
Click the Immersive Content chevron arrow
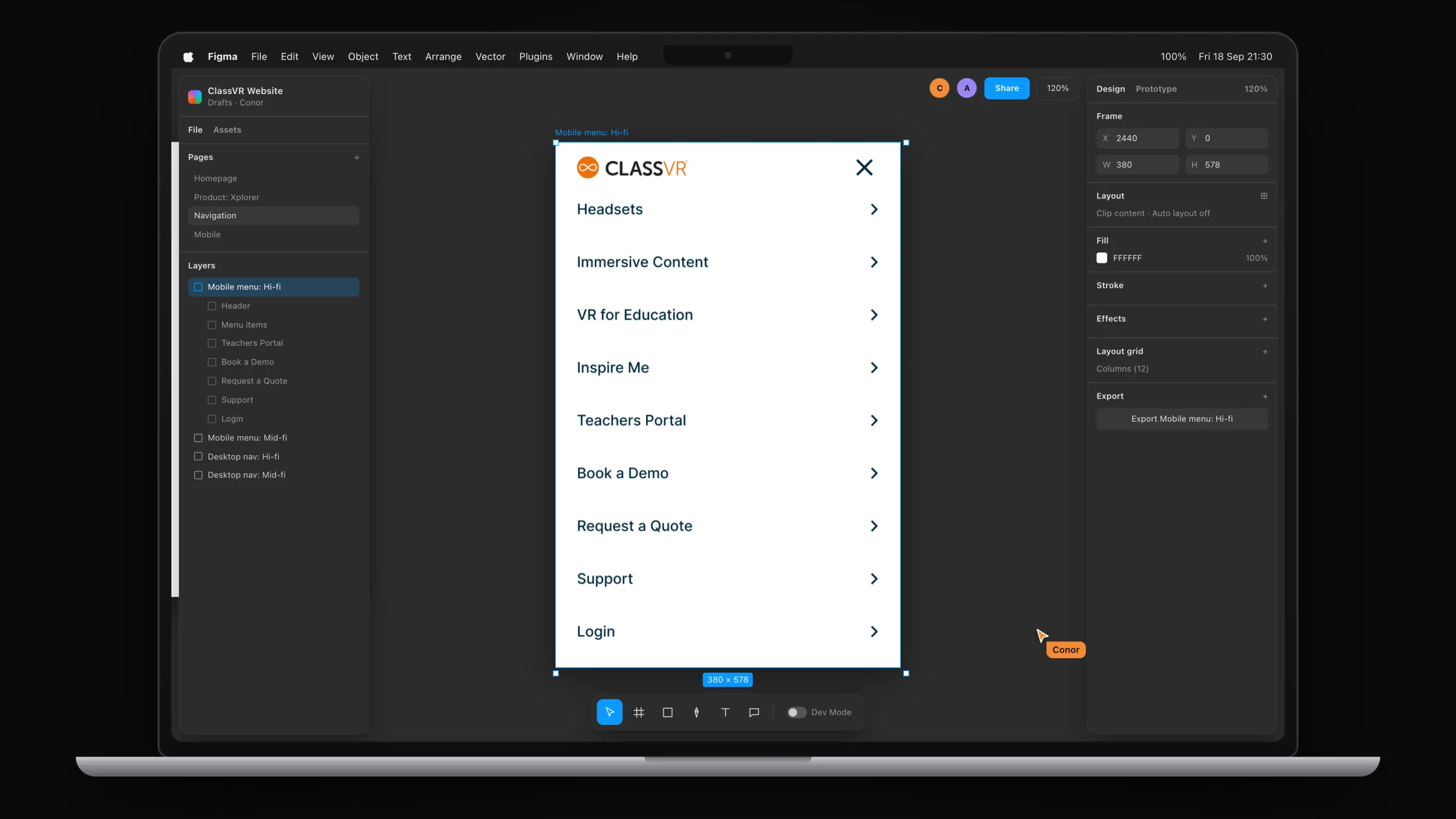point(874,262)
